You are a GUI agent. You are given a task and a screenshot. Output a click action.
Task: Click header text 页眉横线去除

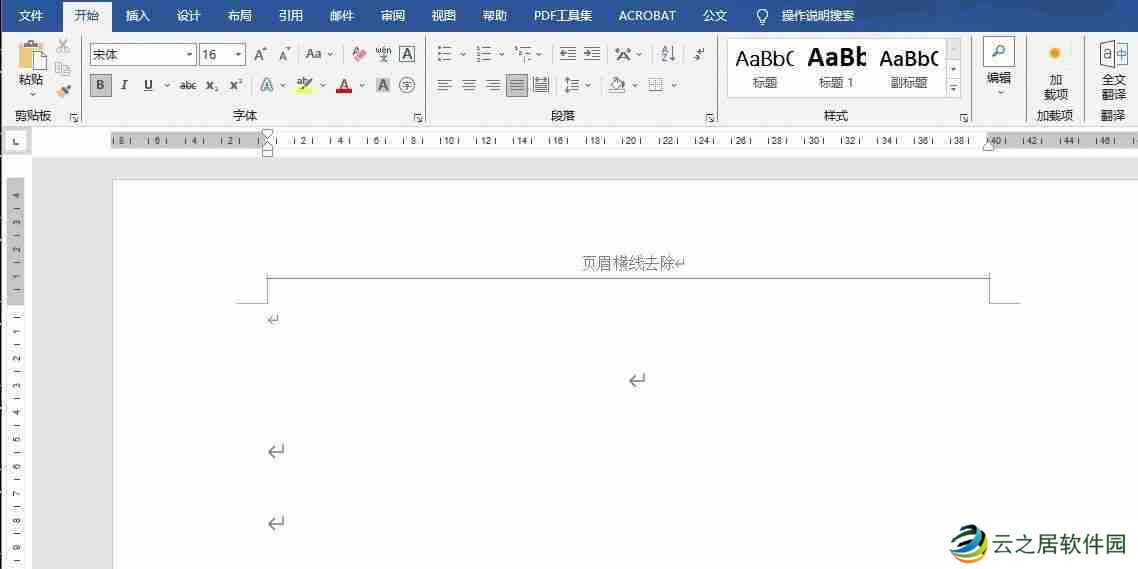629,263
